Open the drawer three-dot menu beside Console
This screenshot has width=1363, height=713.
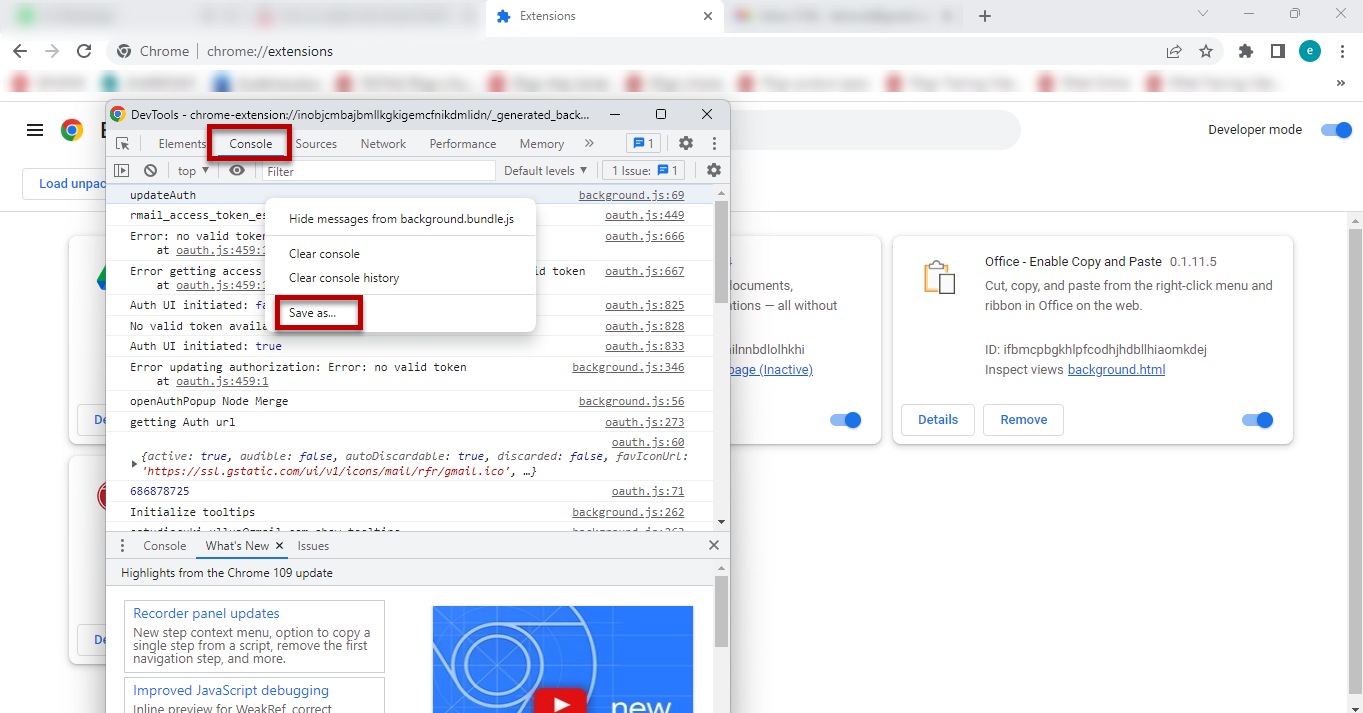[x=123, y=546]
